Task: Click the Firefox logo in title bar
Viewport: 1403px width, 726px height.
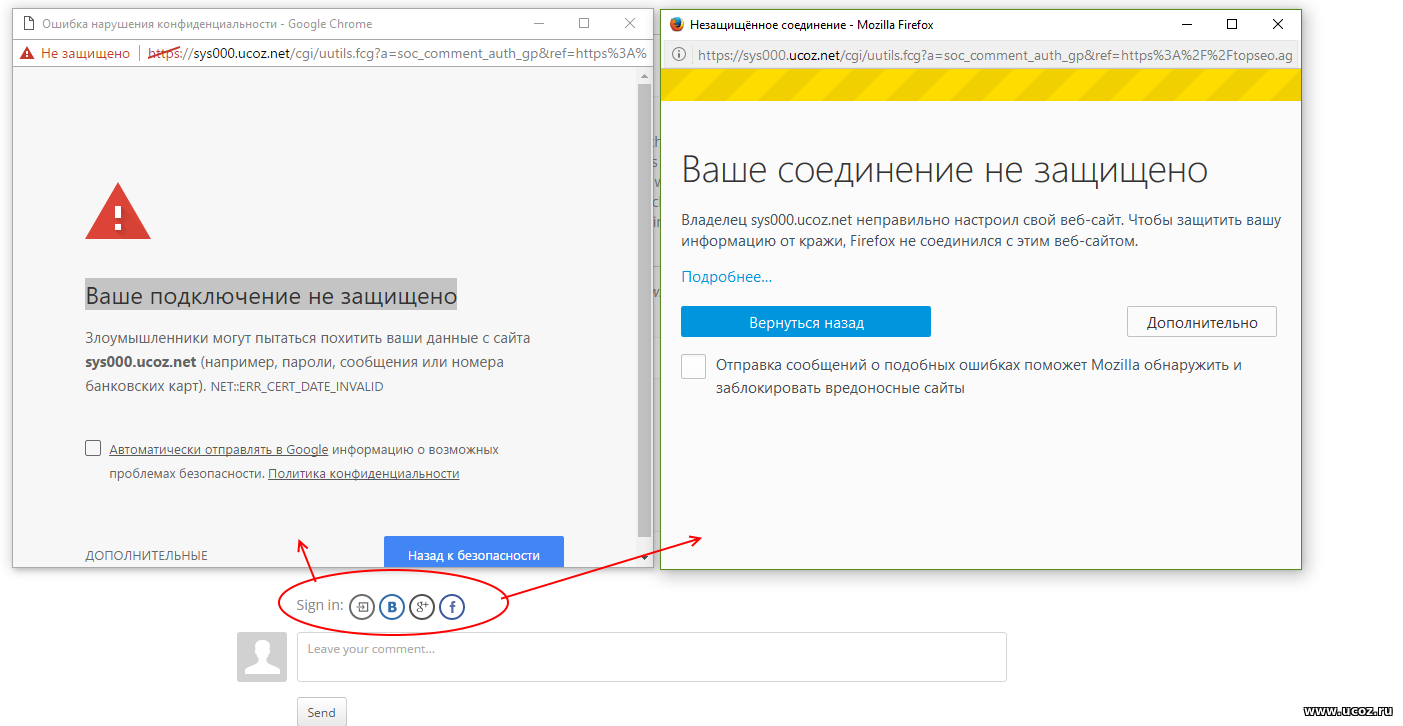Action: tap(676, 24)
